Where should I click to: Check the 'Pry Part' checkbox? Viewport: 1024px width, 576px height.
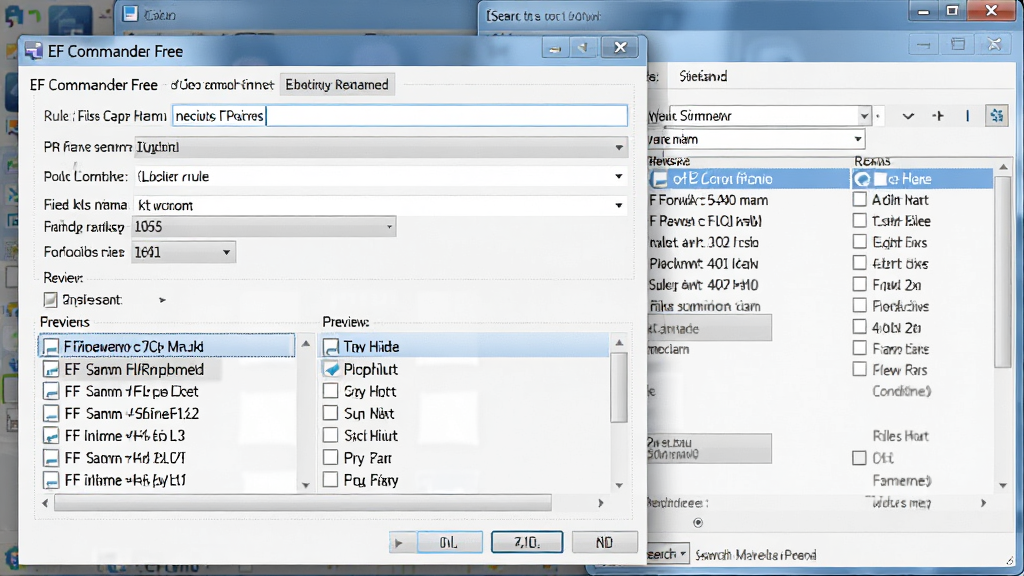point(331,458)
